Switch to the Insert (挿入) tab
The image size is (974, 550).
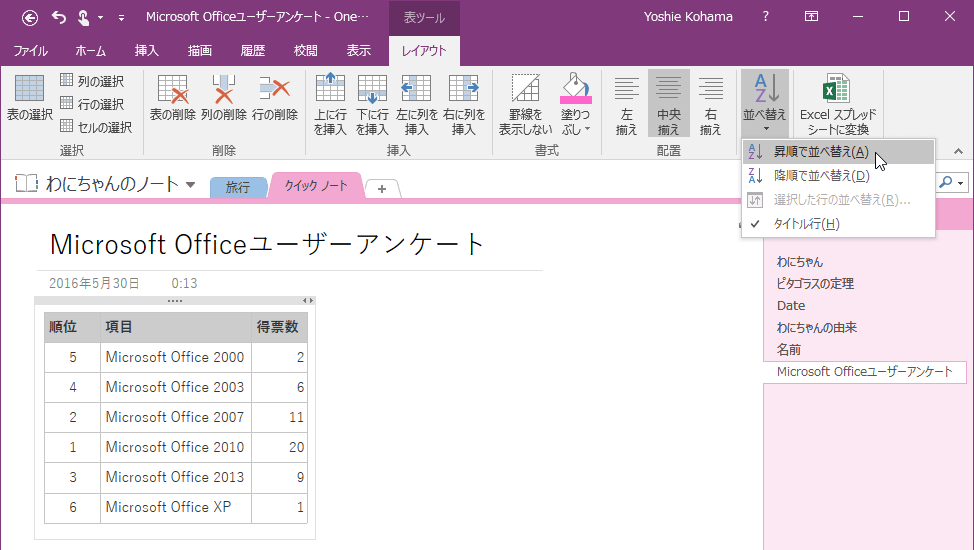[x=147, y=51]
